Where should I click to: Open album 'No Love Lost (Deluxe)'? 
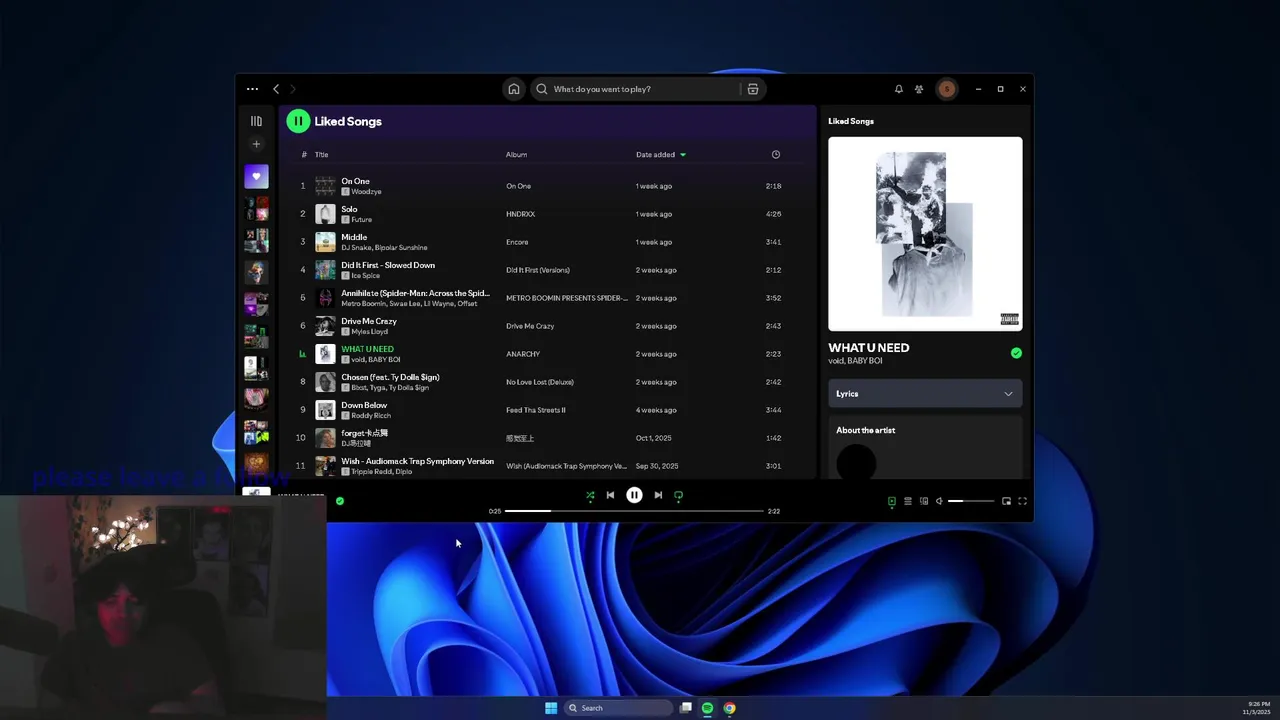pyautogui.click(x=541, y=382)
